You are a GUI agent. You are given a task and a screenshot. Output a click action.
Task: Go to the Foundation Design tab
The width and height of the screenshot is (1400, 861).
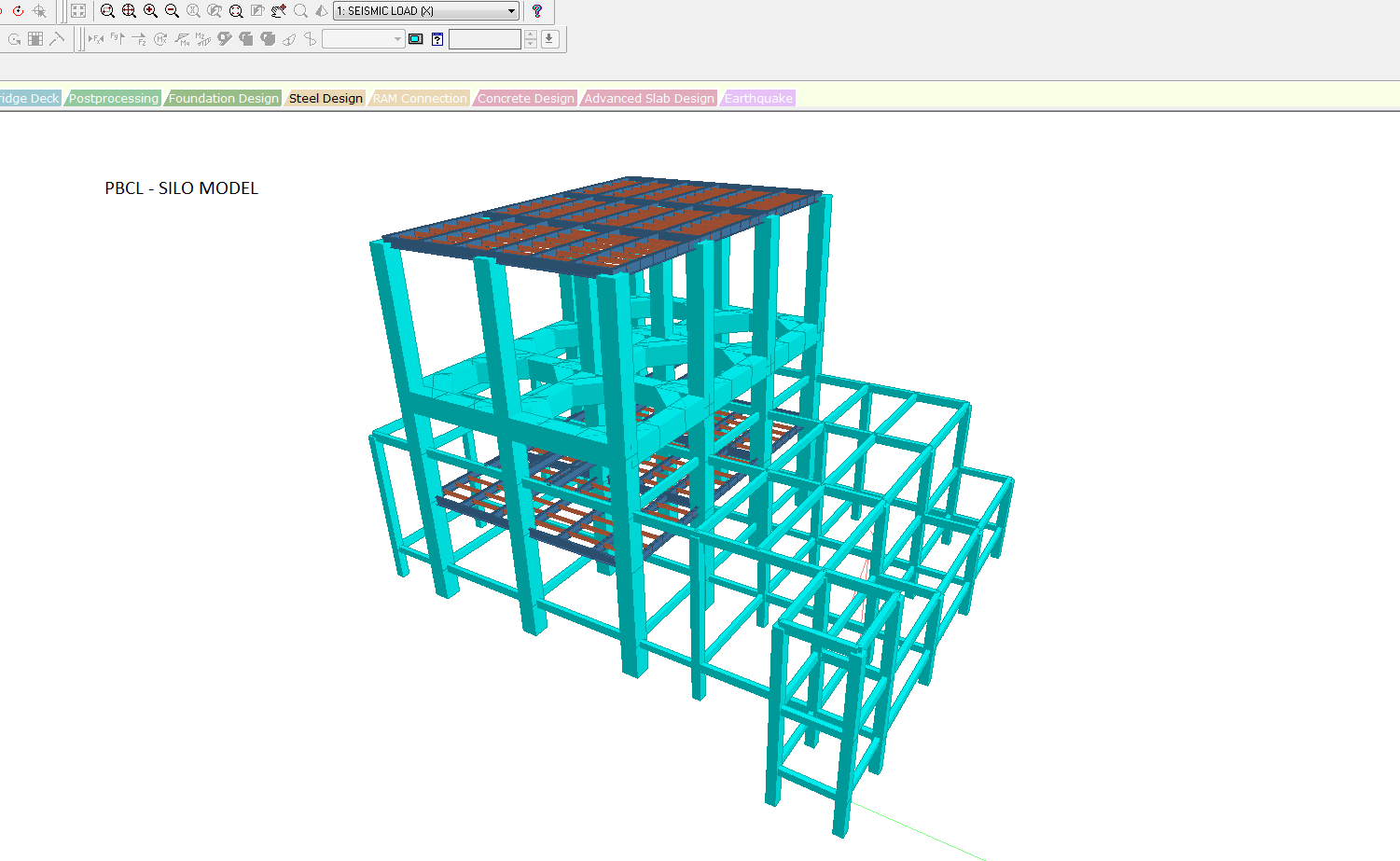(223, 98)
